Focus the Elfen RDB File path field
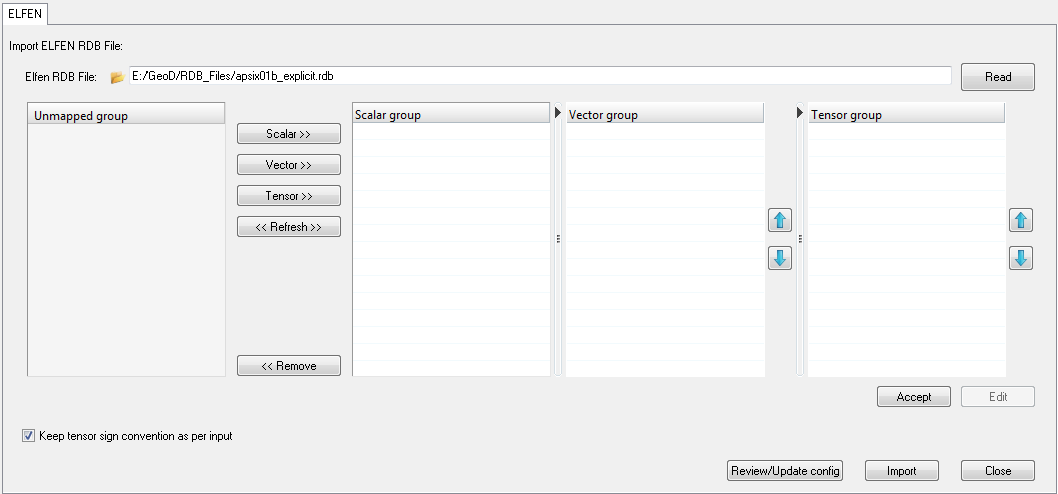1058x494 pixels. coord(540,76)
